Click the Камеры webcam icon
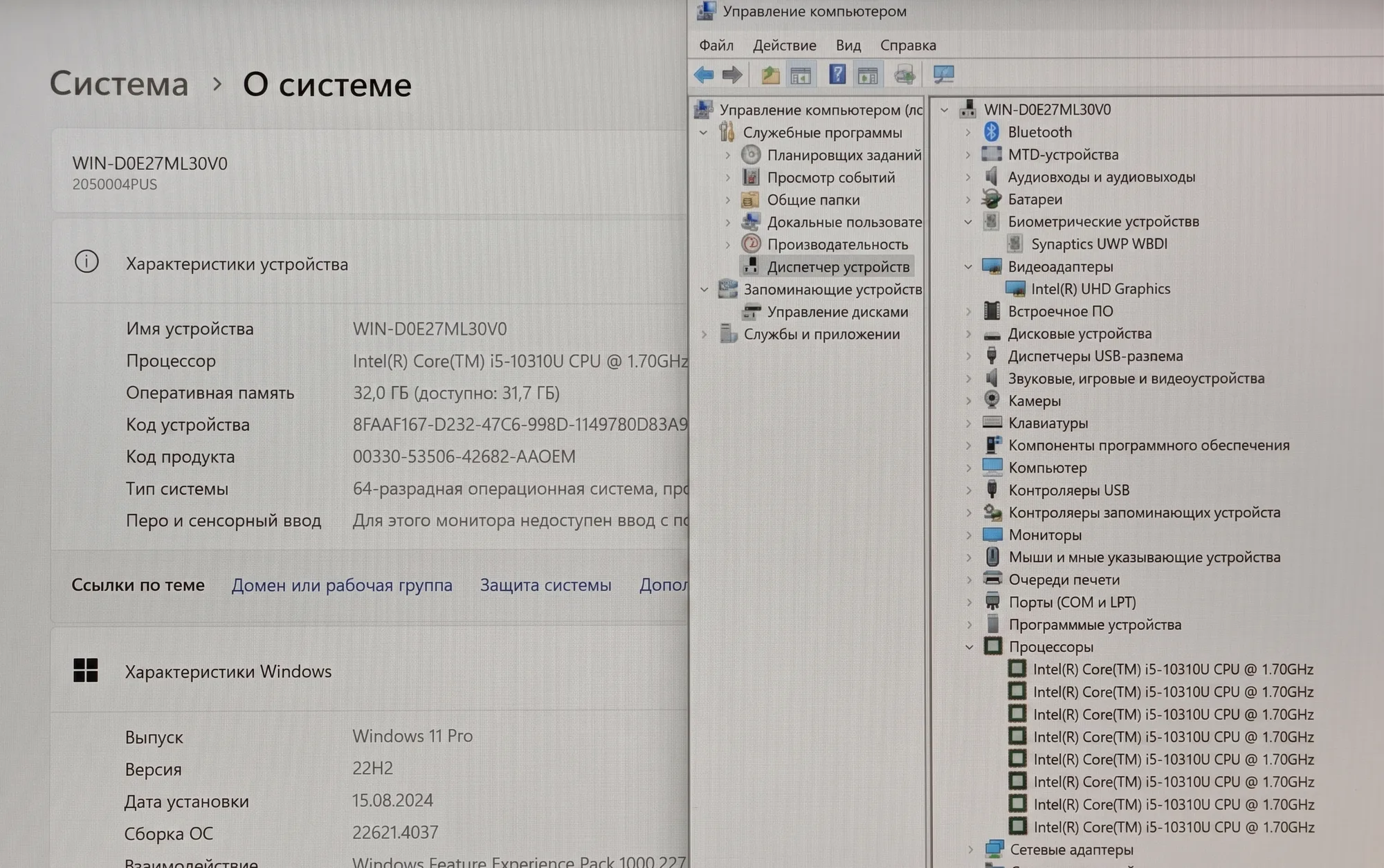1384x868 pixels. click(992, 400)
